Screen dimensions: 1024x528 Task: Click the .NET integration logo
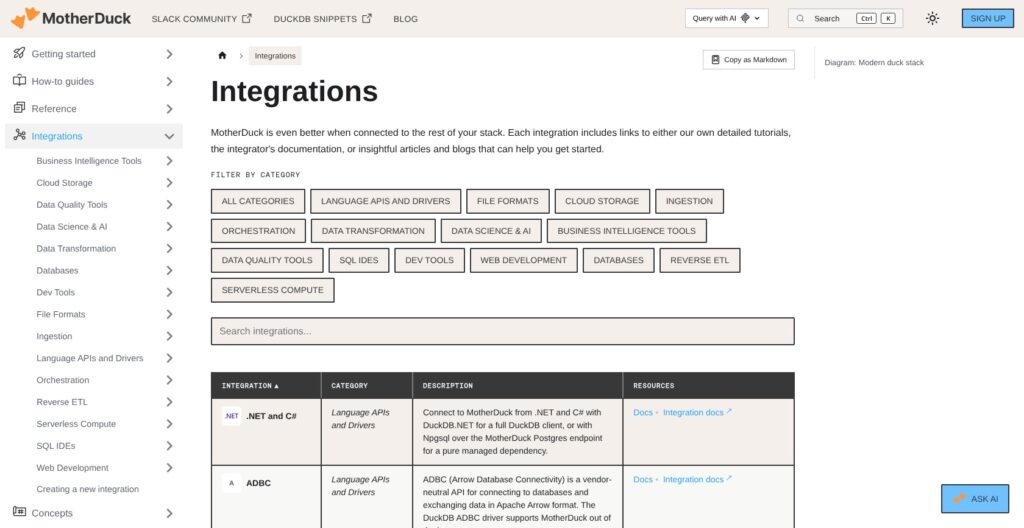(x=231, y=416)
